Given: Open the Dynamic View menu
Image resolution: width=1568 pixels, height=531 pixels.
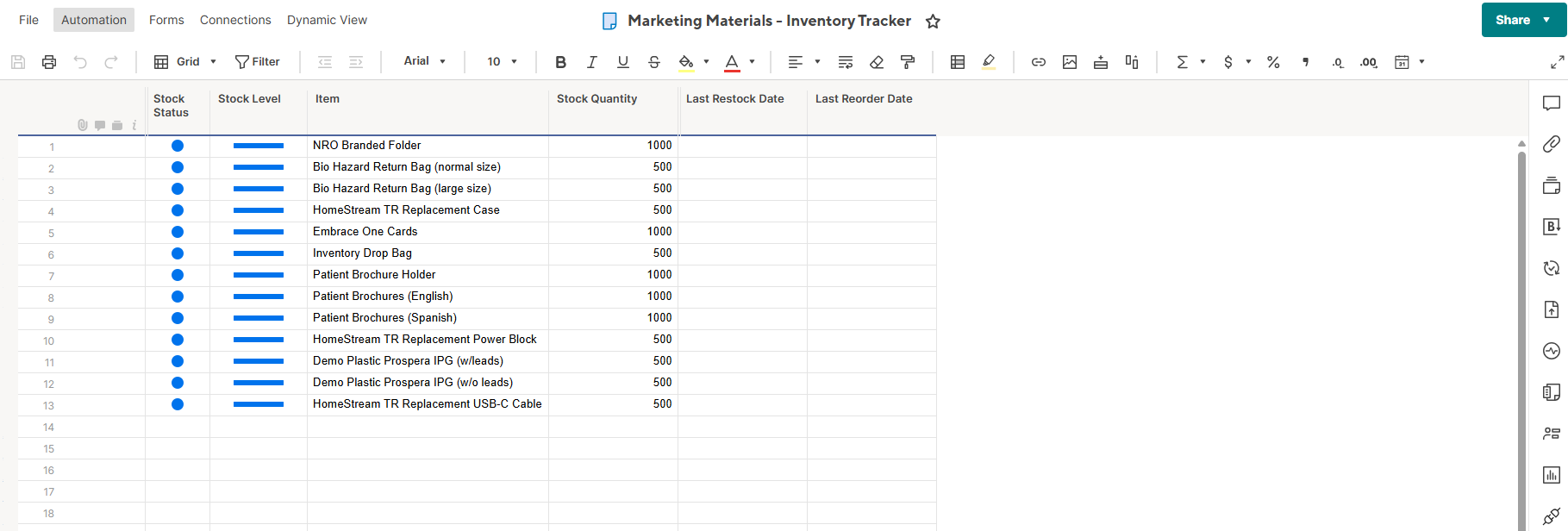Looking at the screenshot, I should point(327,20).
